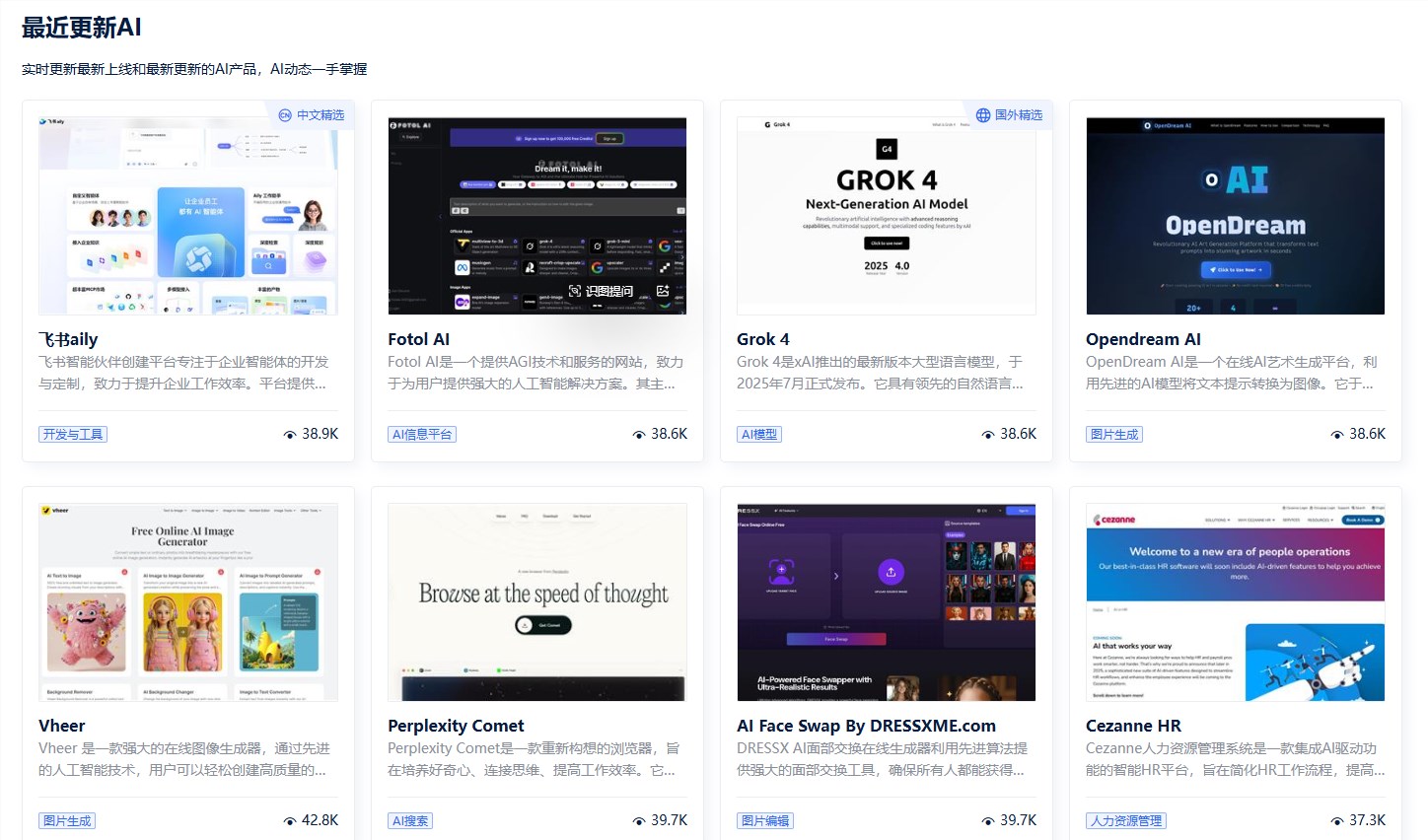Screen dimensions: 1428x840
Task: Open the Fotol AI preview thumbnail
Action: point(537,216)
